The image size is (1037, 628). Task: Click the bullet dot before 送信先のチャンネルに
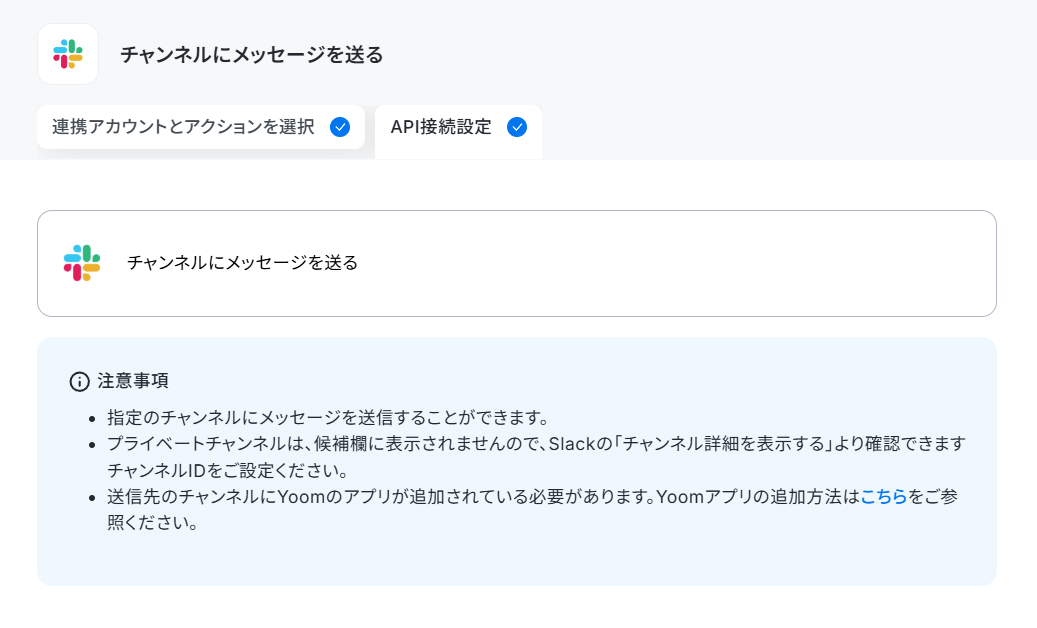point(92,497)
